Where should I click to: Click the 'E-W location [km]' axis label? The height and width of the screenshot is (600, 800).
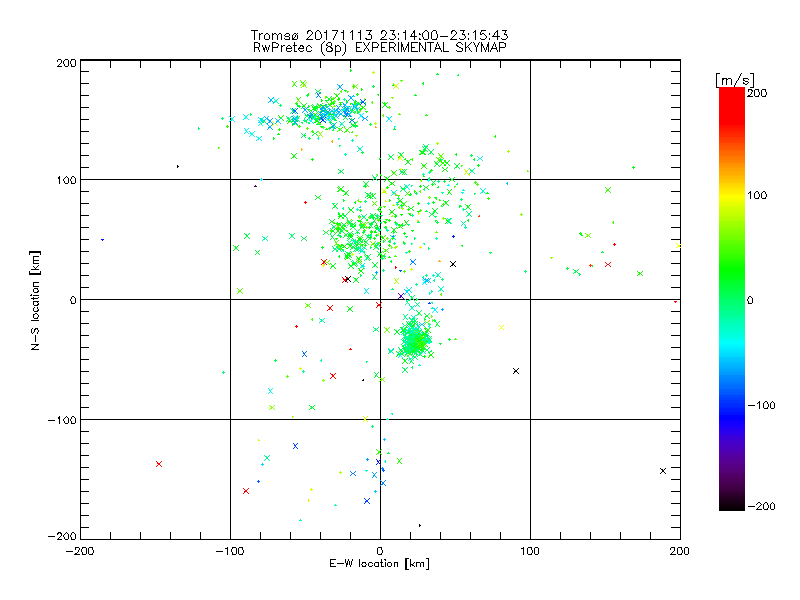point(379,563)
